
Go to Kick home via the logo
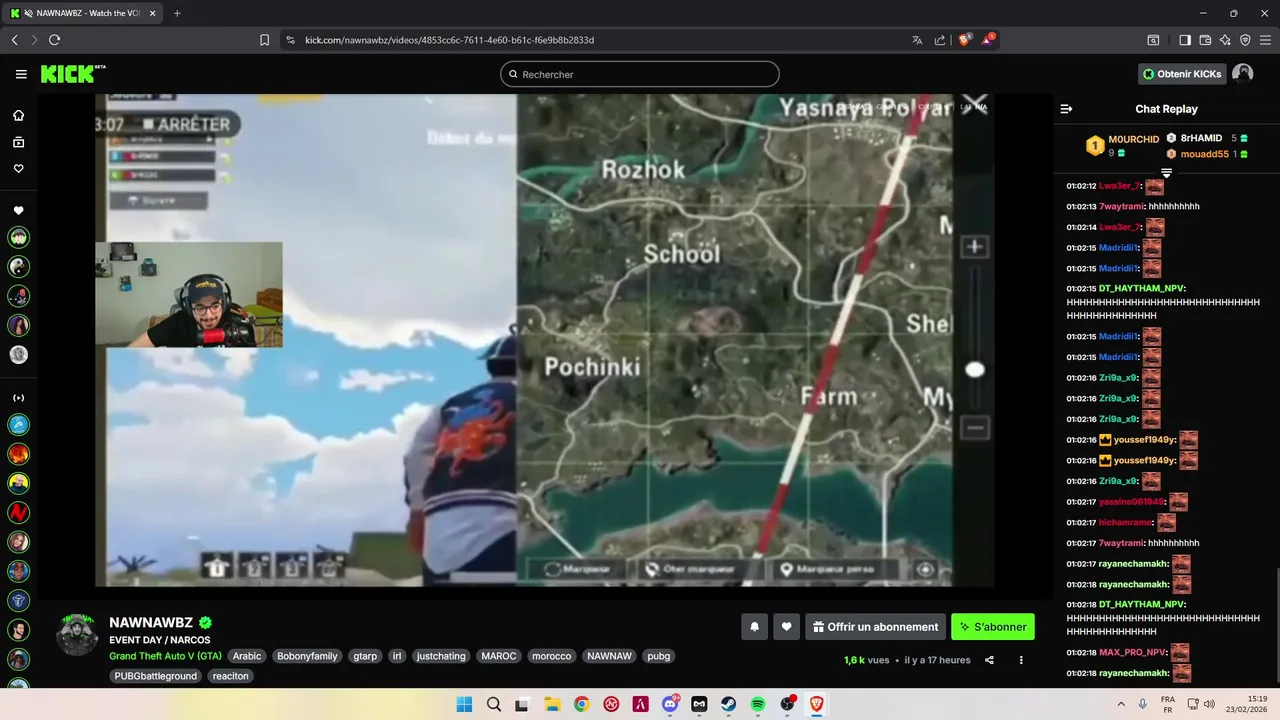point(72,74)
